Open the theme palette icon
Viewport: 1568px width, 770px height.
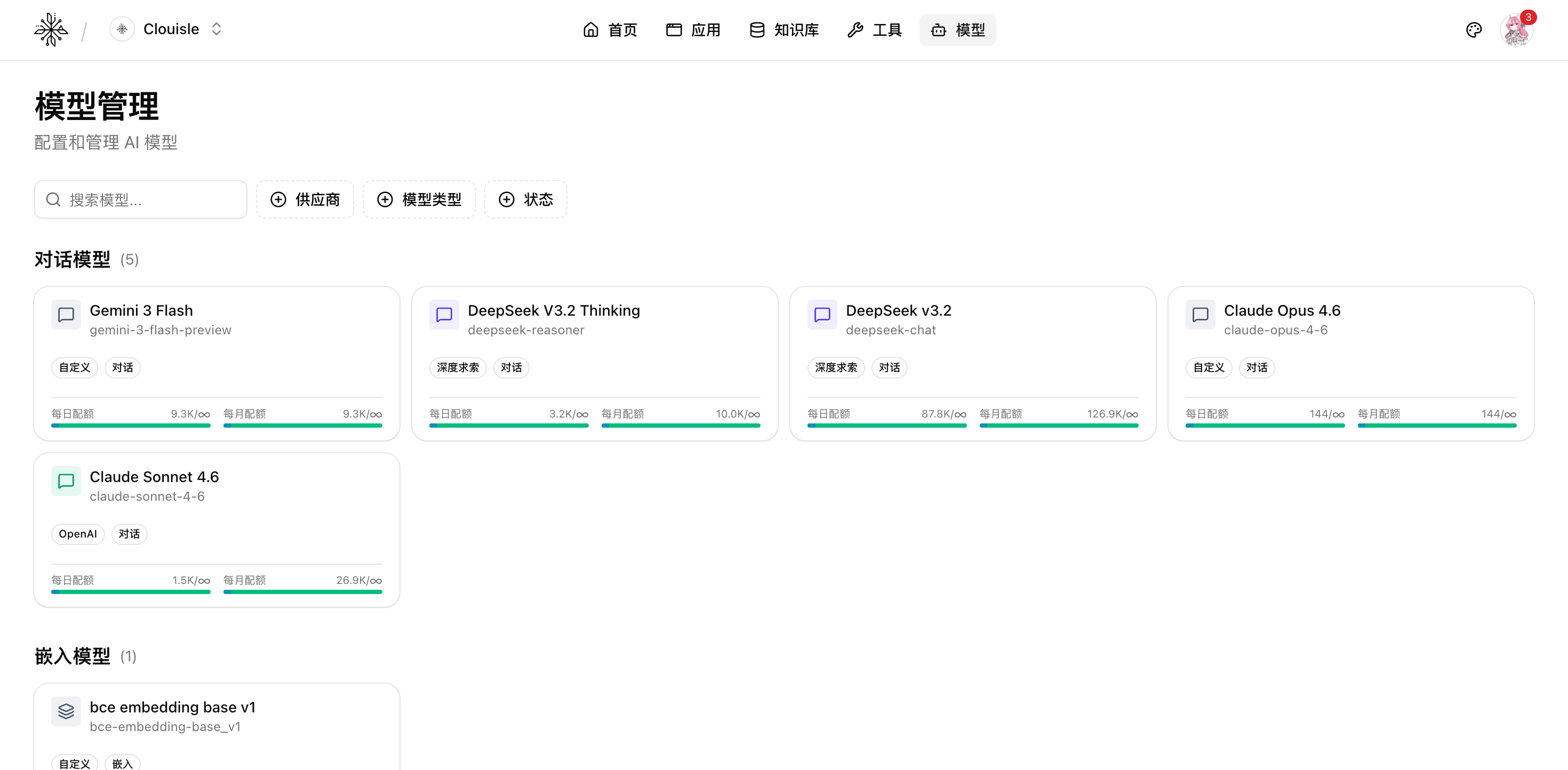1474,29
